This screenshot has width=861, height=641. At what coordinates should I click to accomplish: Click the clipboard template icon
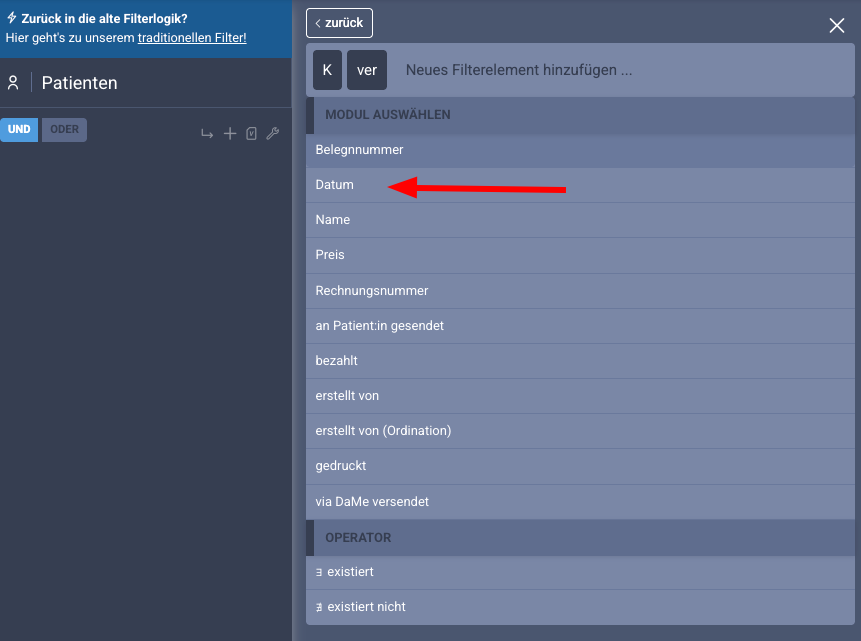tap(251, 133)
